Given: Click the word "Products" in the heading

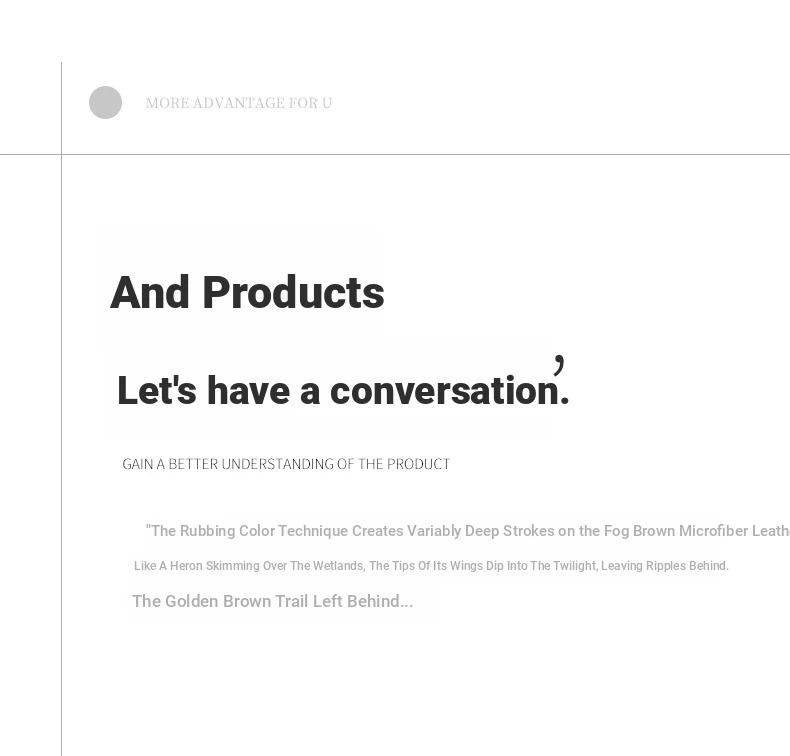Looking at the screenshot, I should pyautogui.click(x=293, y=293).
